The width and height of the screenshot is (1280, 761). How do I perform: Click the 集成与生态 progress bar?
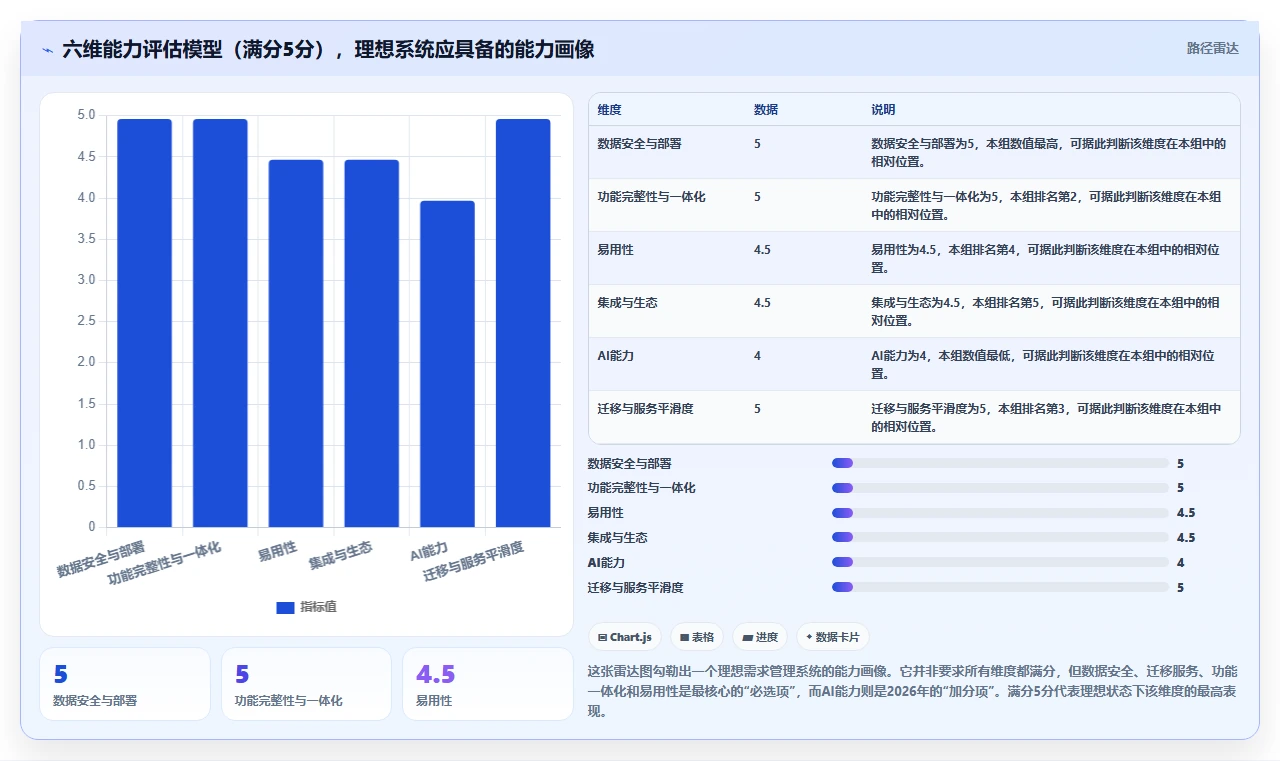pos(1000,538)
